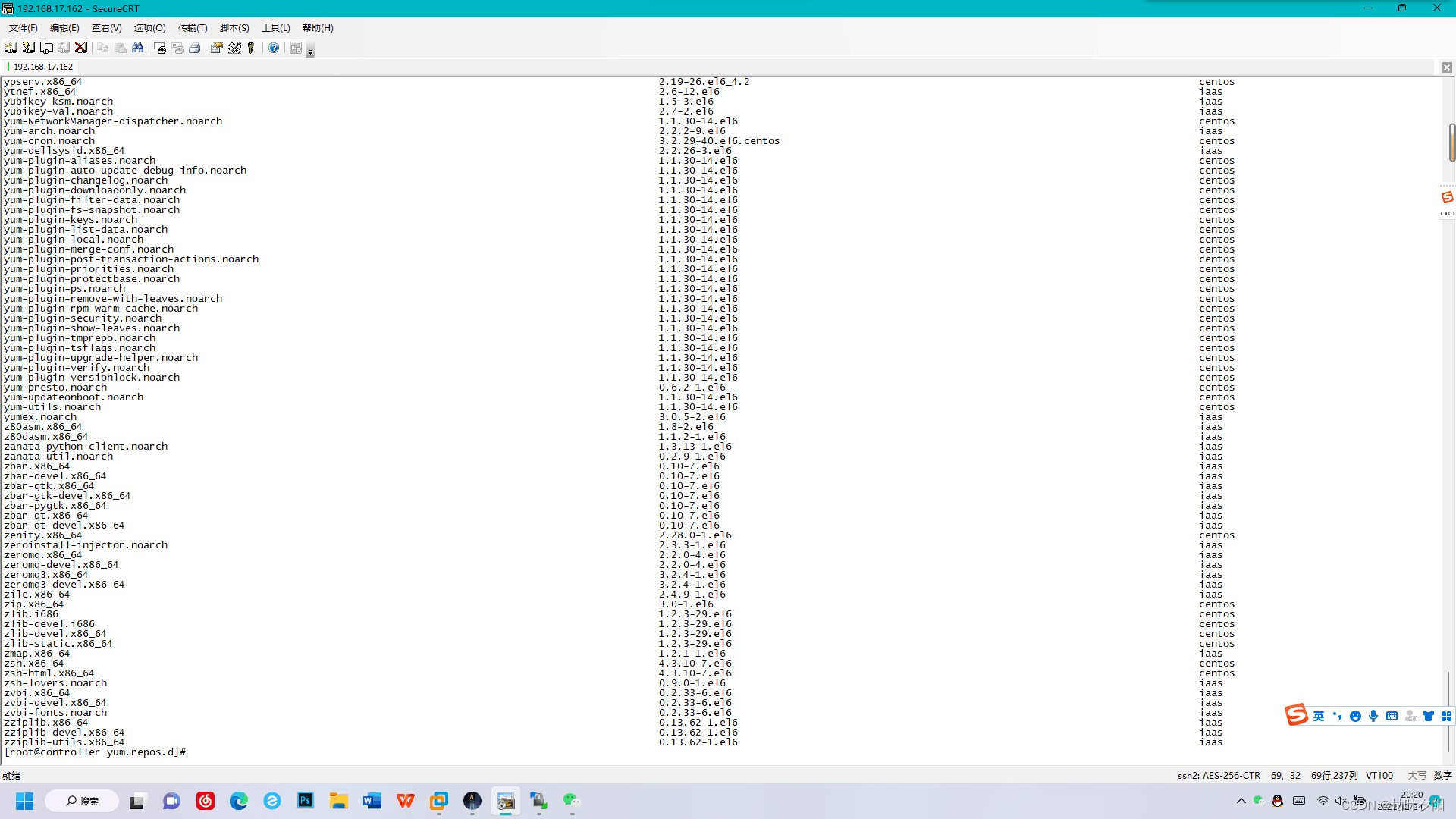
Task: Expand the toolbar overflow arrow
Action: click(x=310, y=52)
